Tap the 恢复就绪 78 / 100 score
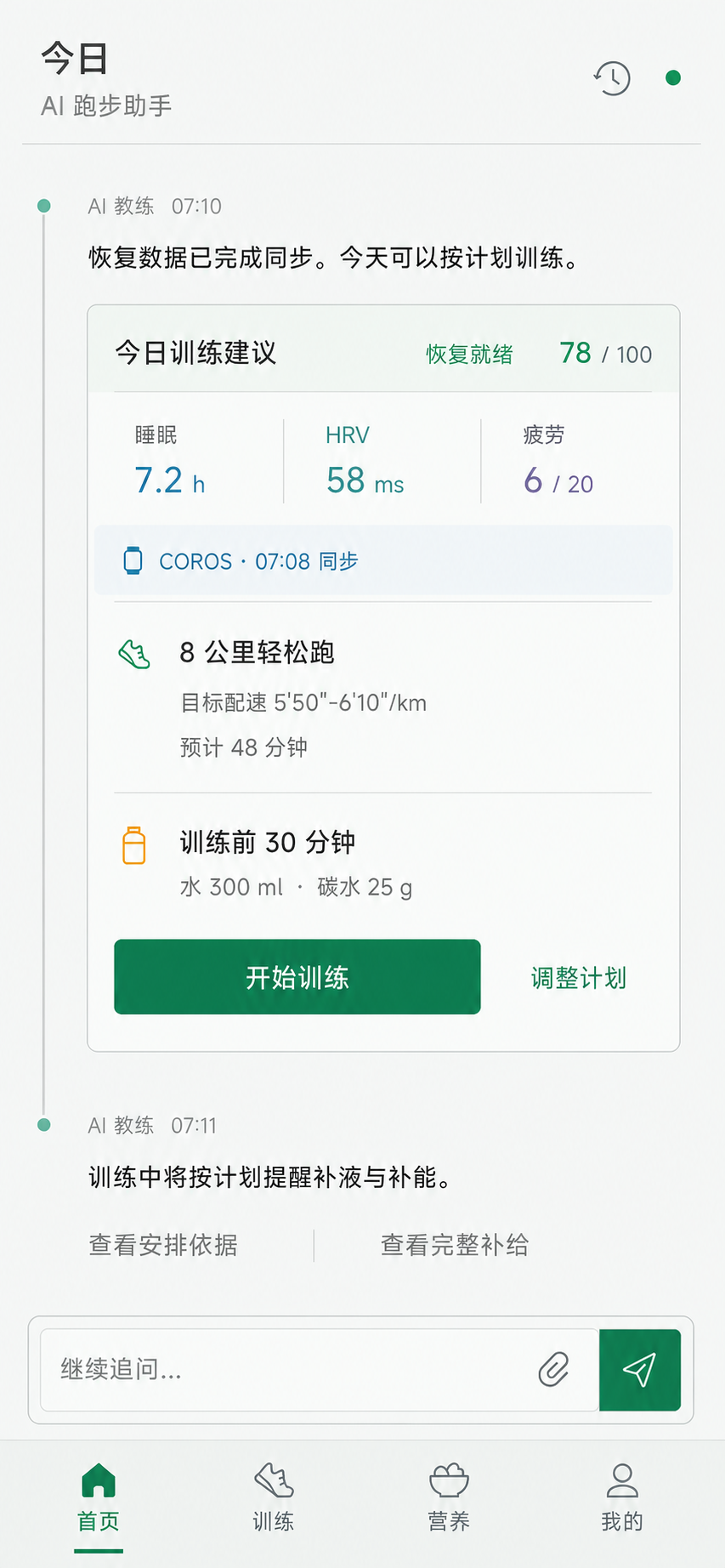Viewport: 725px width, 1568px height. click(539, 353)
